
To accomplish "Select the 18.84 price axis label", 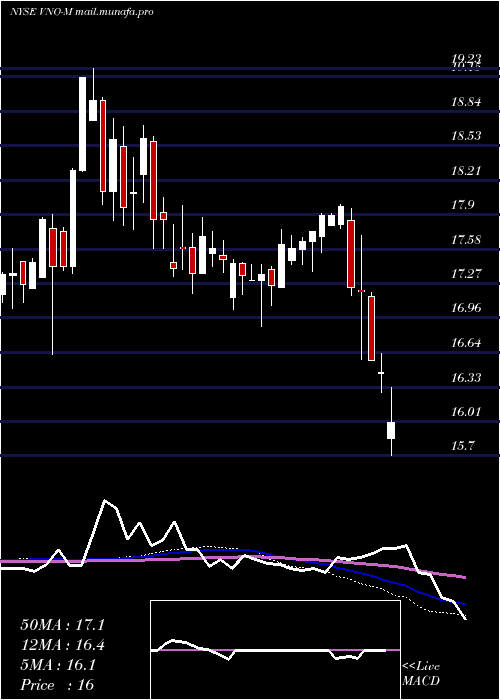I will [x=466, y=102].
